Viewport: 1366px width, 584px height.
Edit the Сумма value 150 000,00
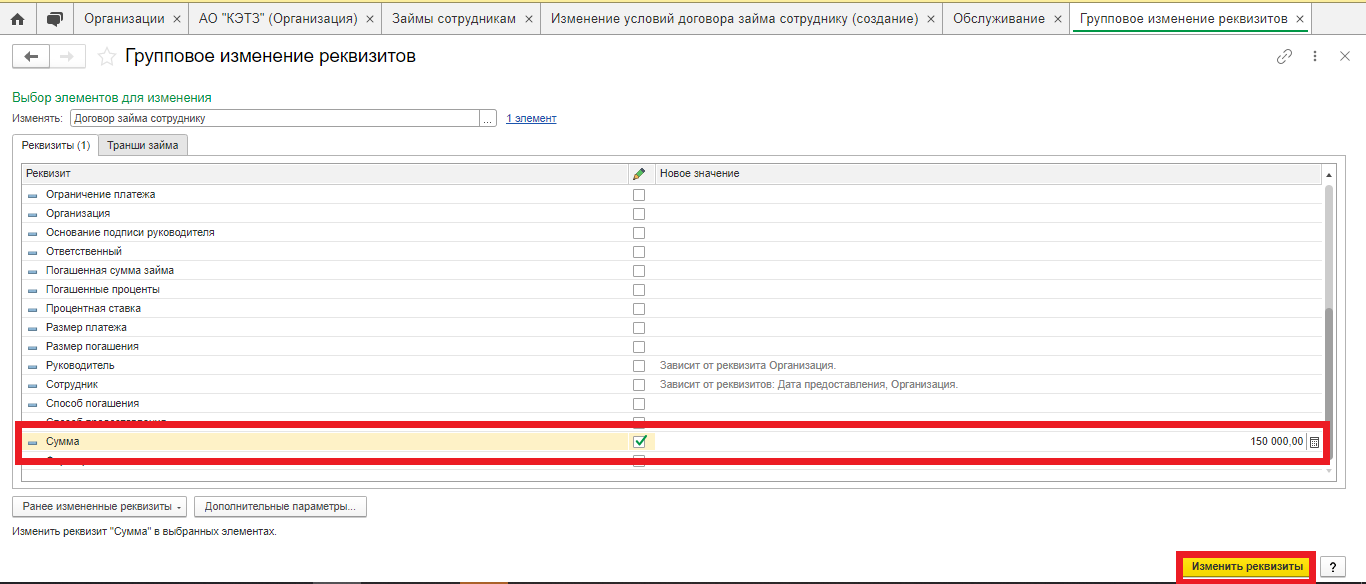[x=981, y=442]
